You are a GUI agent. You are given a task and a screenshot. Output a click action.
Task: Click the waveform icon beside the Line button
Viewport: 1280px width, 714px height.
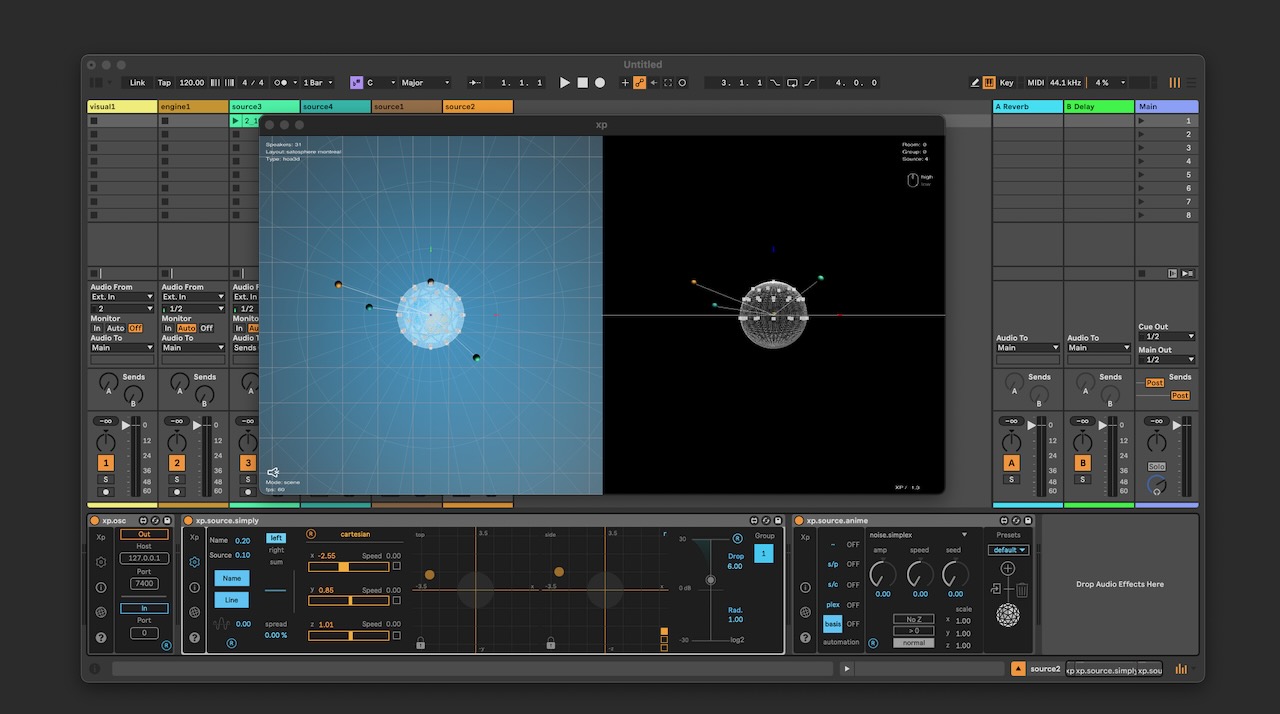click(222, 624)
